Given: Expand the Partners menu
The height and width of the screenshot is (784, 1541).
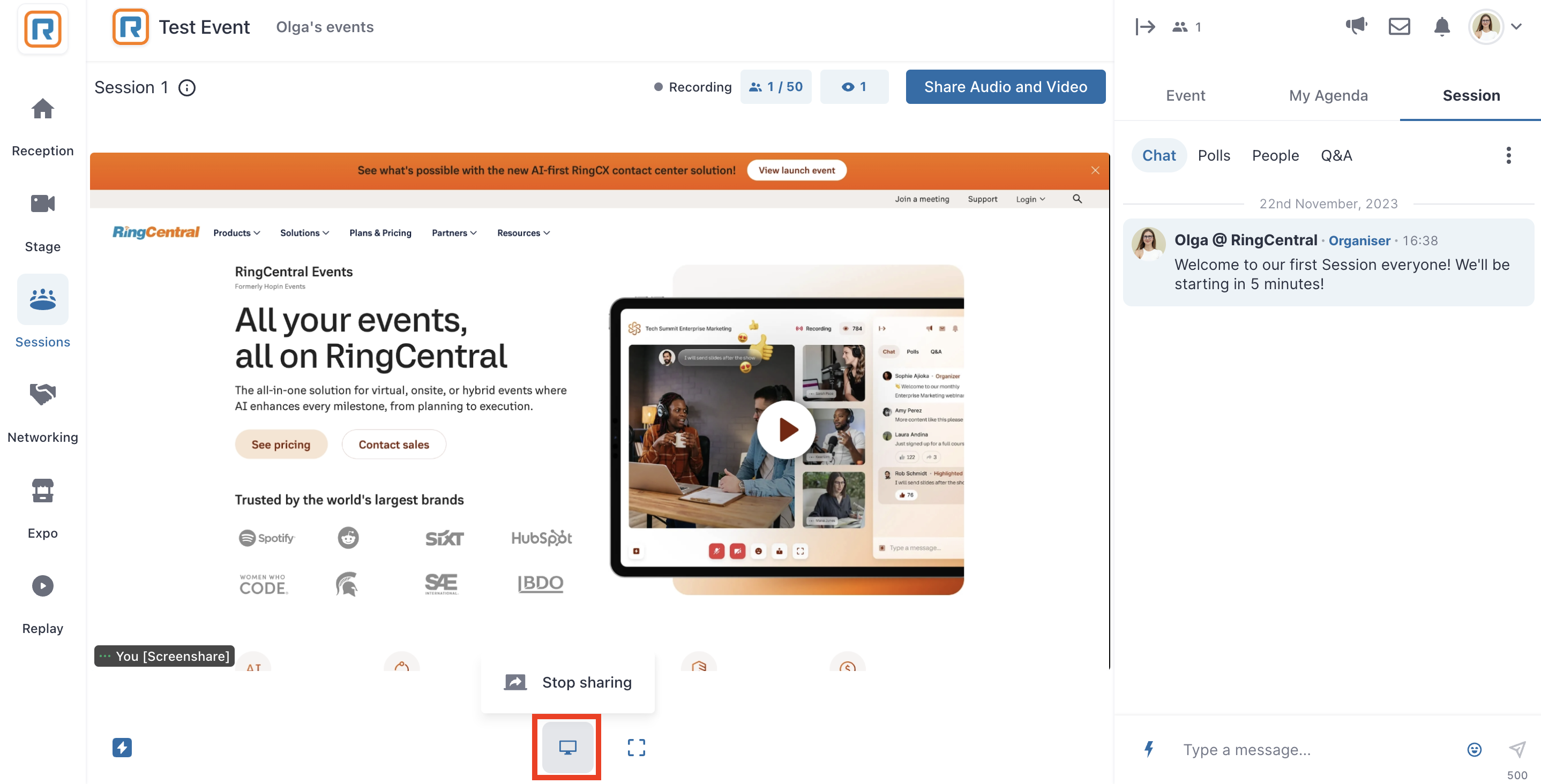Looking at the screenshot, I should [x=454, y=233].
